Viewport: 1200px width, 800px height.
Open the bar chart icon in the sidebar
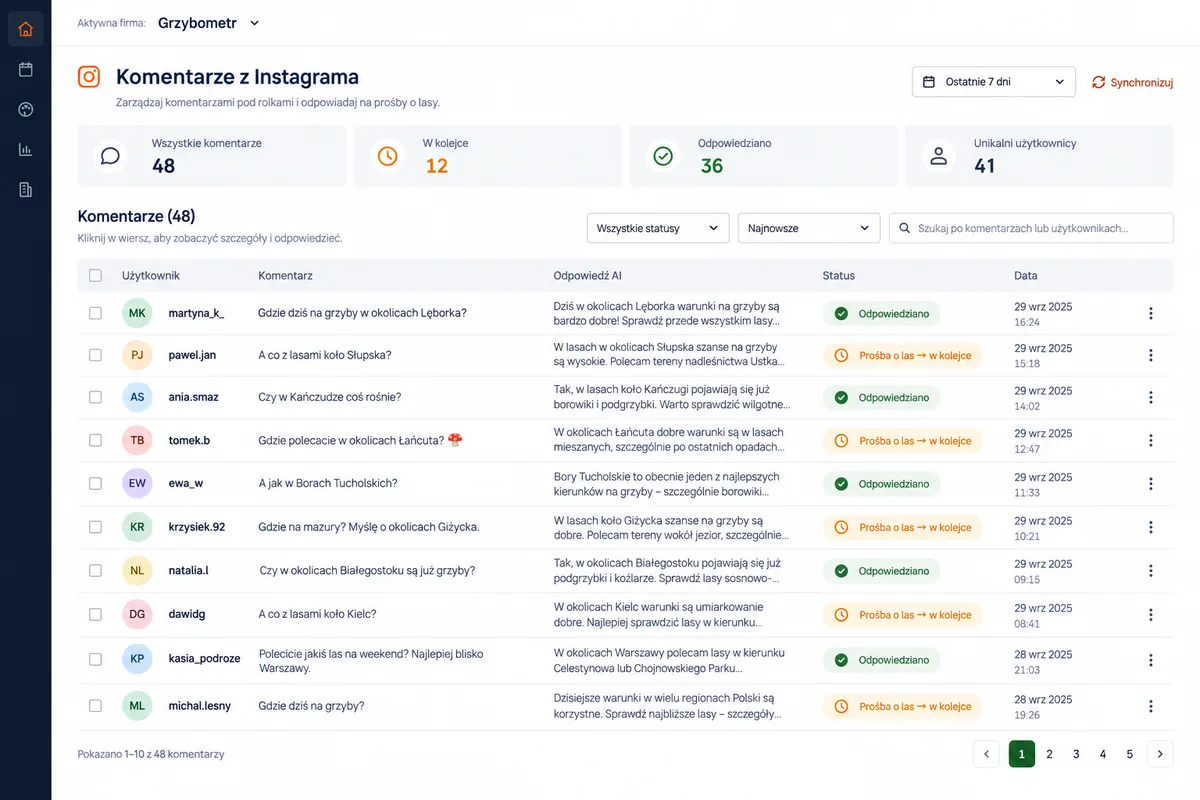pos(25,150)
